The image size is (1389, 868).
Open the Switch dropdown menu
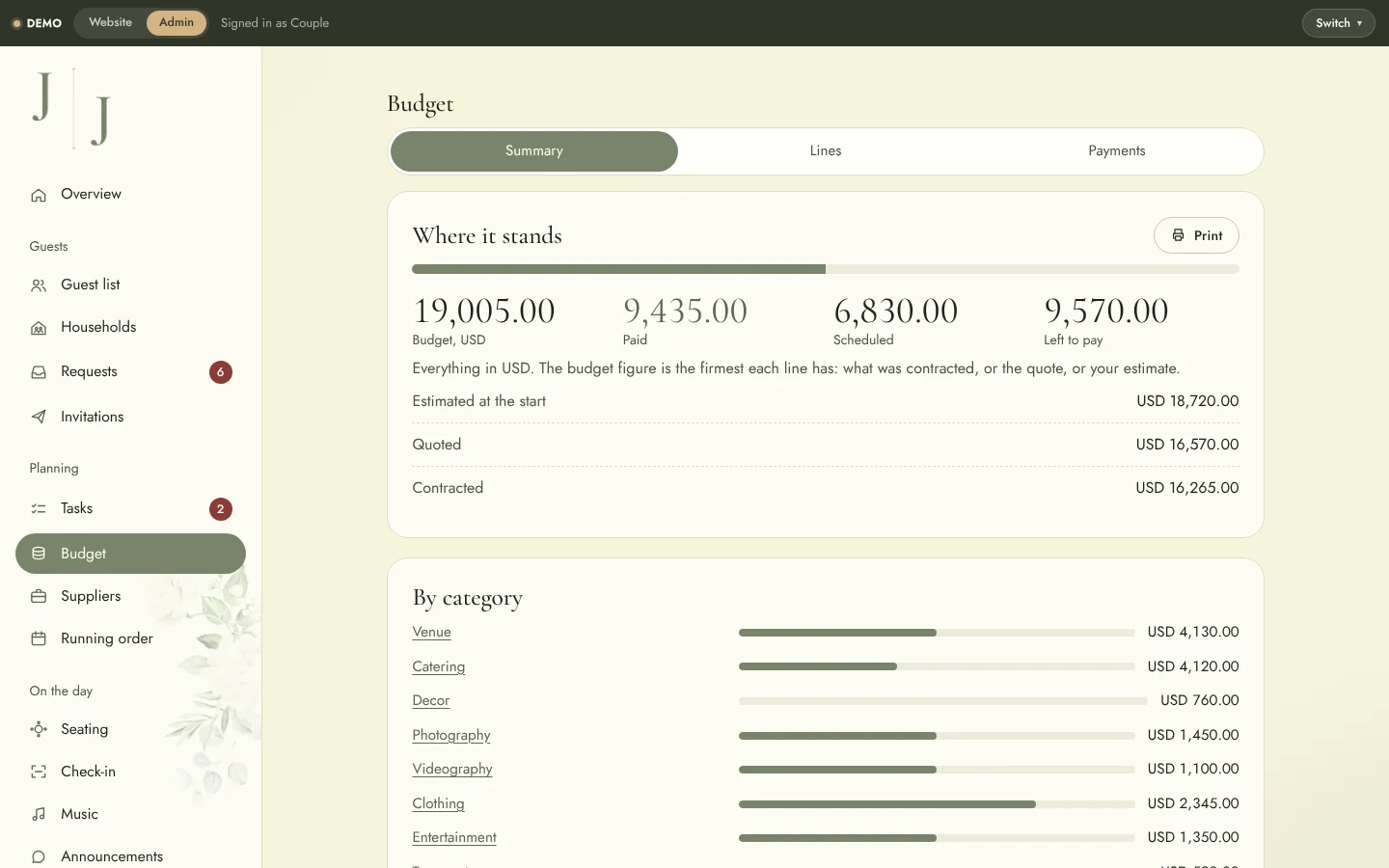point(1339,23)
